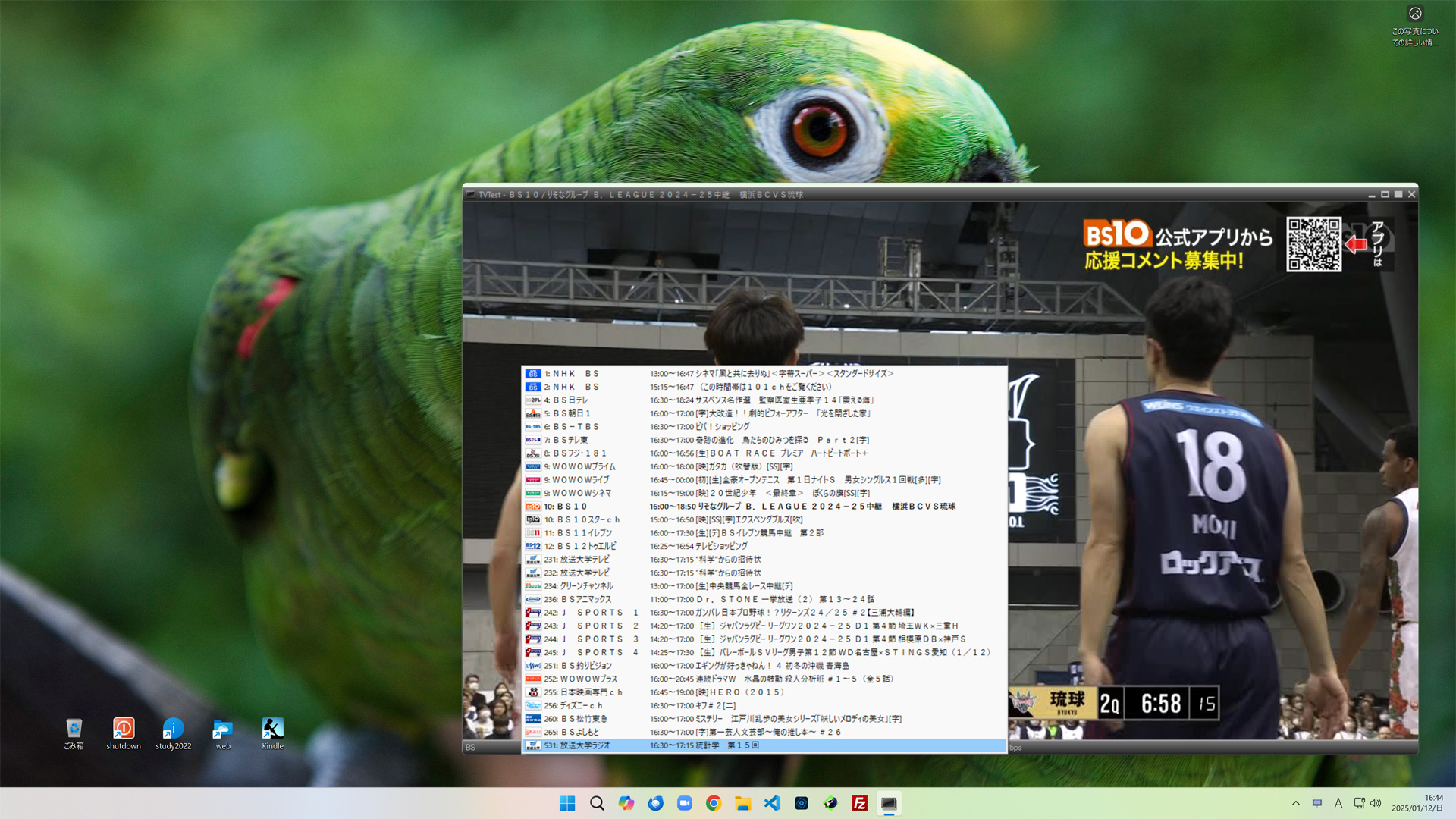The width and height of the screenshot is (1456, 819).
Task: Click the TVTest title bar app icon
Action: pos(471,195)
